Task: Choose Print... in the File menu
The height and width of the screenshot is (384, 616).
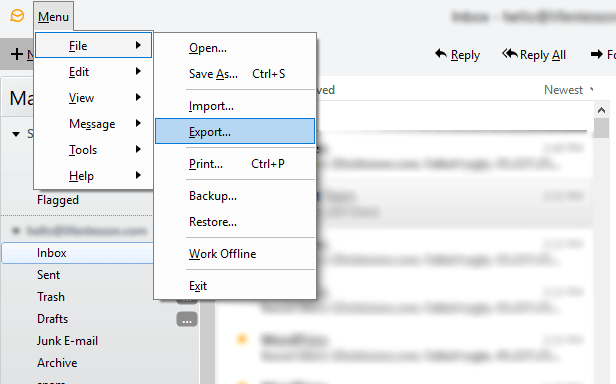Action: pos(235,164)
